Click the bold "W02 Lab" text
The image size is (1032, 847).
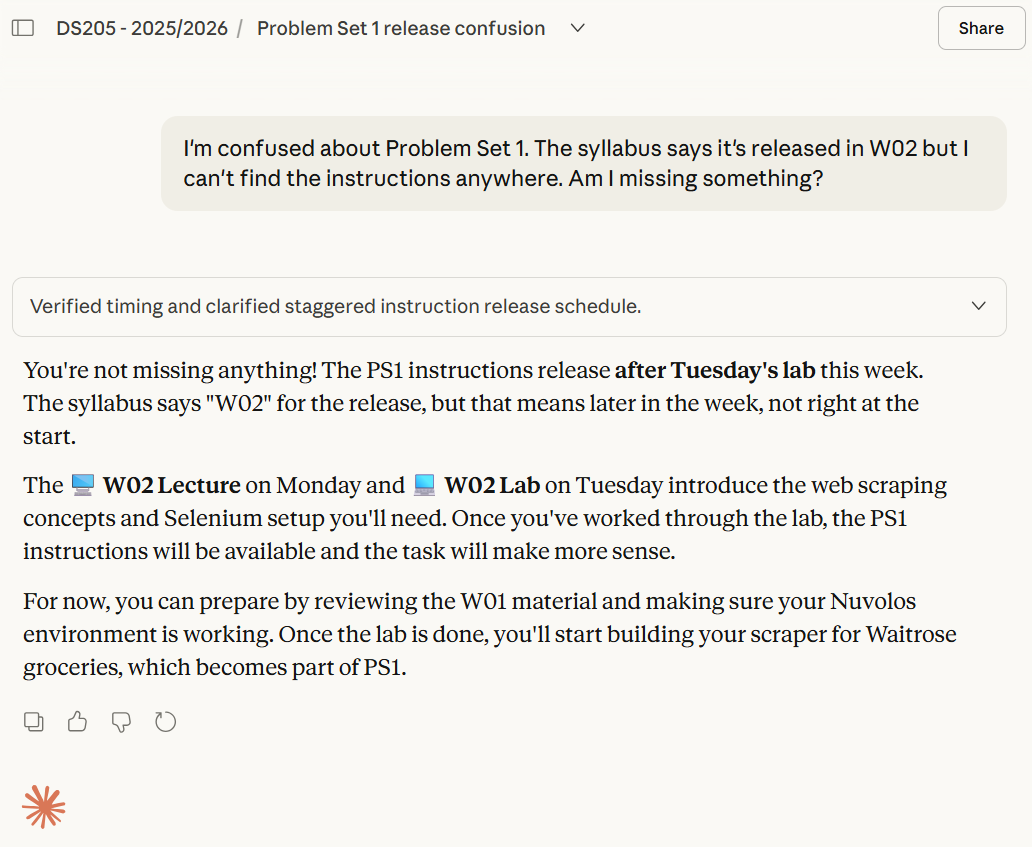click(492, 486)
